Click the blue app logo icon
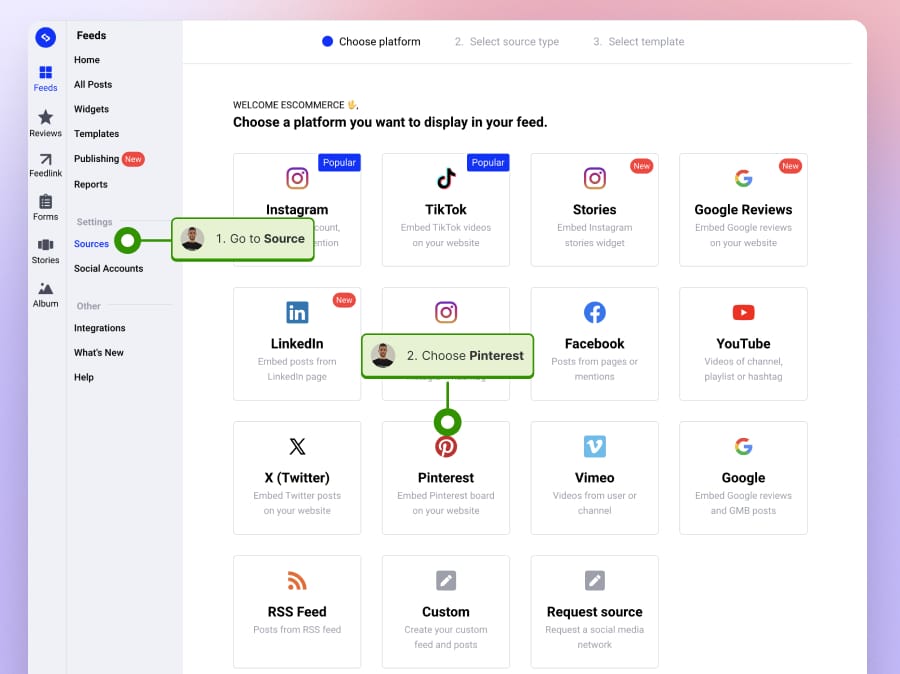Screen dimensions: 900x674 tap(45, 38)
